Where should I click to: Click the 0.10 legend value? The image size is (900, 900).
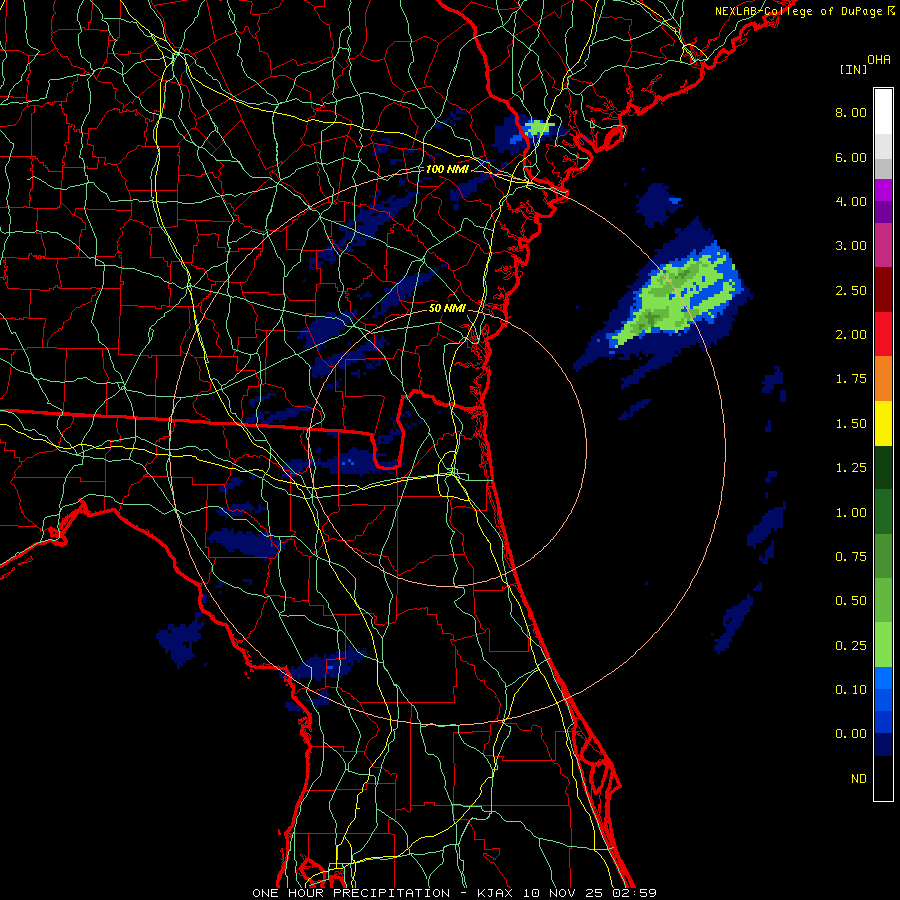tap(851, 690)
